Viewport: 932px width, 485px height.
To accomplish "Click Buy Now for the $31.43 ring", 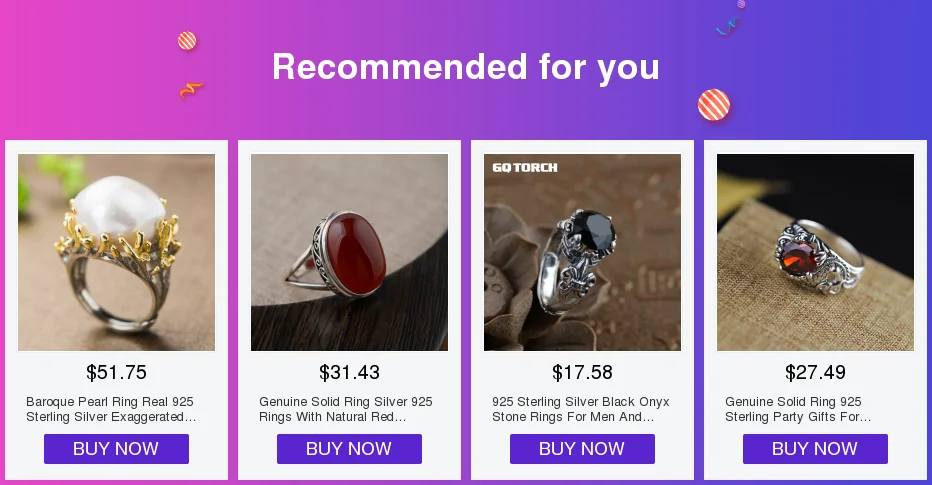I will [x=350, y=449].
